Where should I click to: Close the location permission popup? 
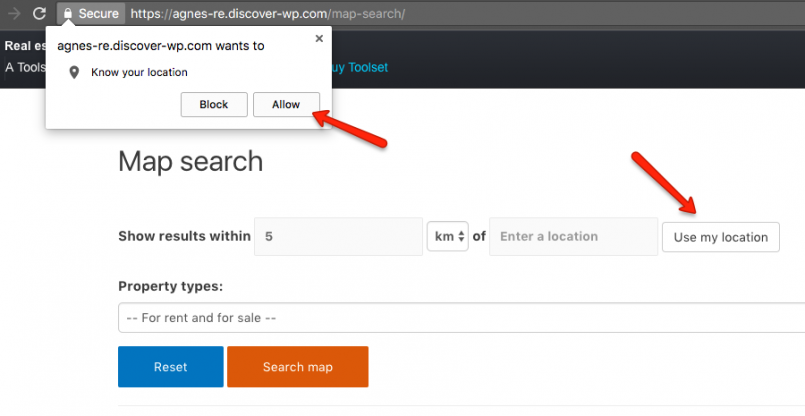[319, 39]
